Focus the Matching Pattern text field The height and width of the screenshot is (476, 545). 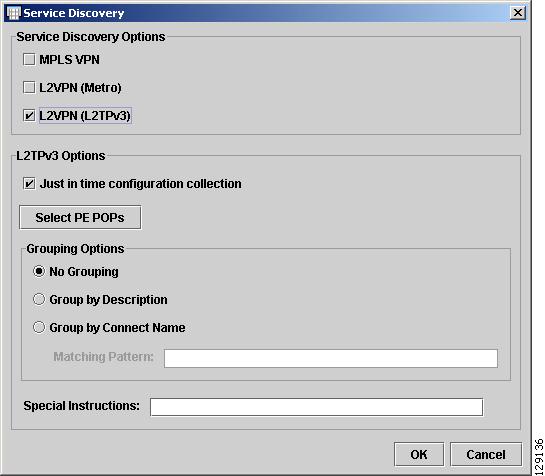[331, 358]
